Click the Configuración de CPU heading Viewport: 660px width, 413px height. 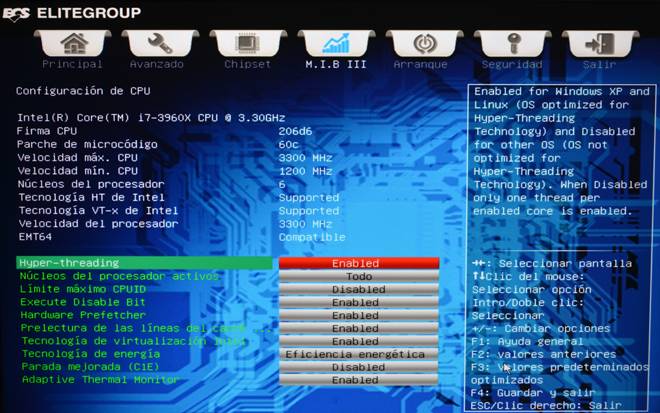coord(83,91)
